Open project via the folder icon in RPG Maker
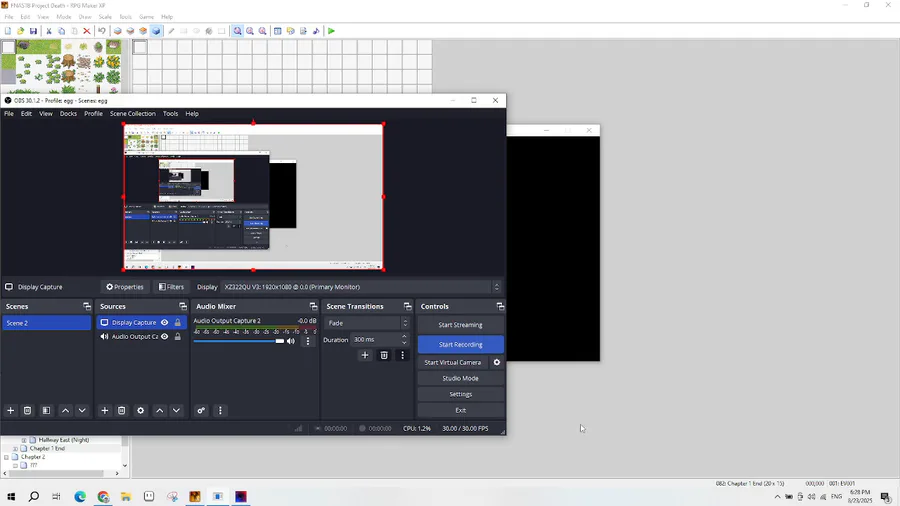The height and width of the screenshot is (506, 900). click(x=21, y=31)
